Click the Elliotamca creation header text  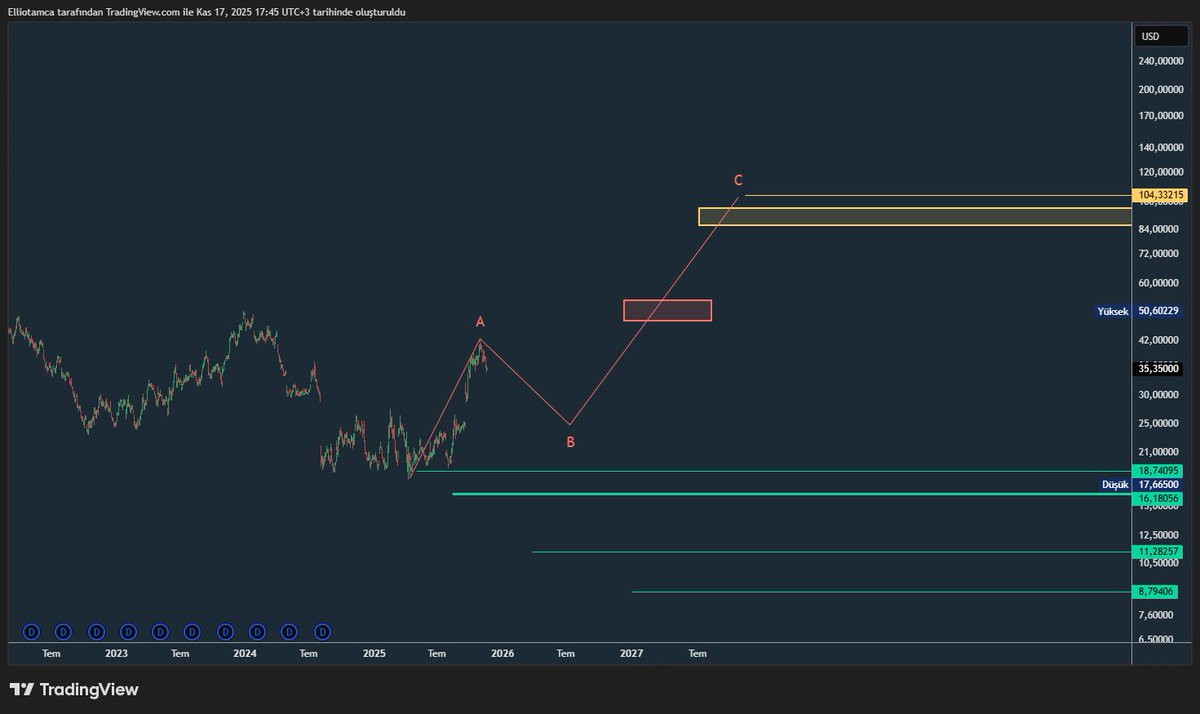[207, 11]
